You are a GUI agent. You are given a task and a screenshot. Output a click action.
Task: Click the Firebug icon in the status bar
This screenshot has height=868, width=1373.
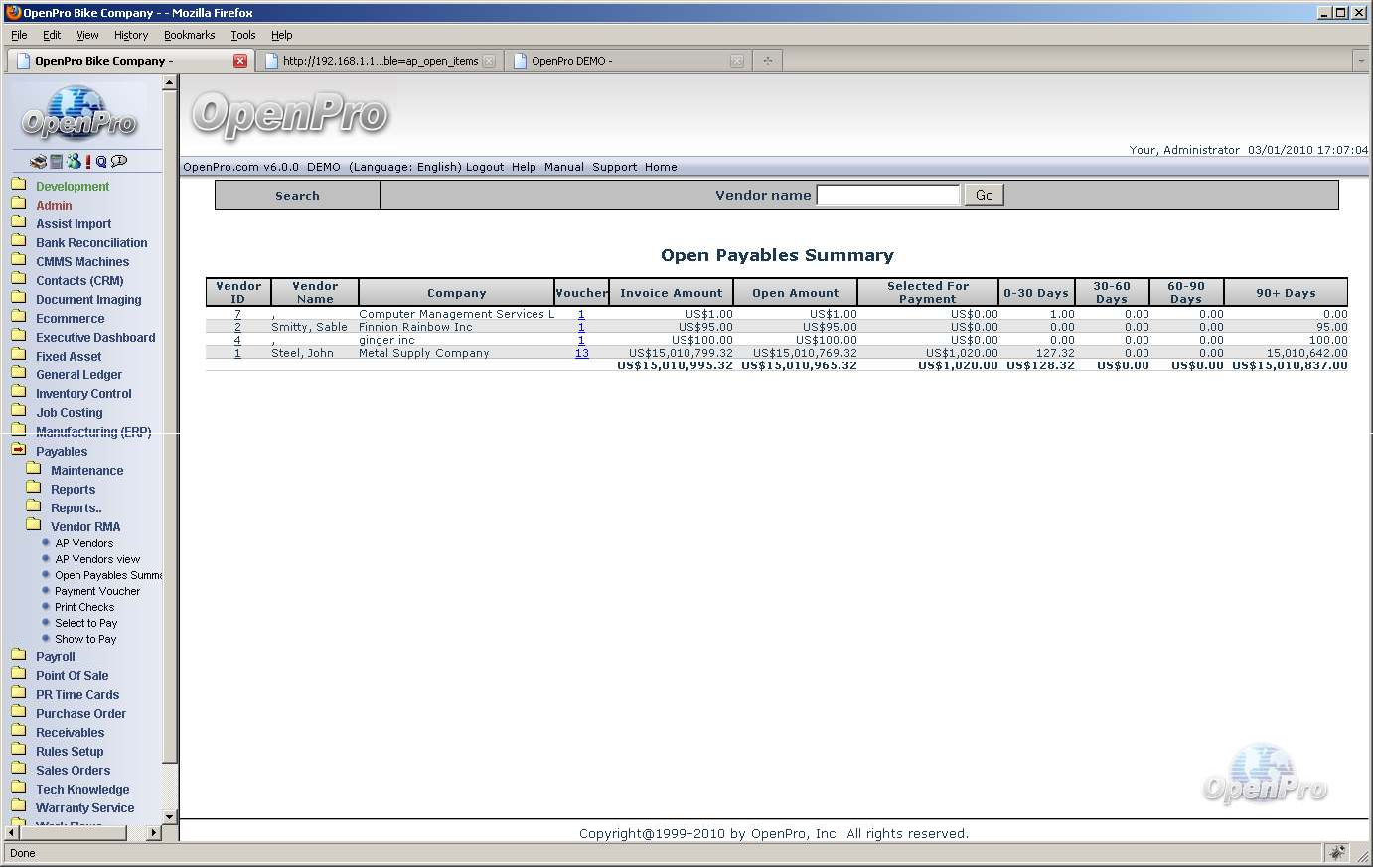1337,853
